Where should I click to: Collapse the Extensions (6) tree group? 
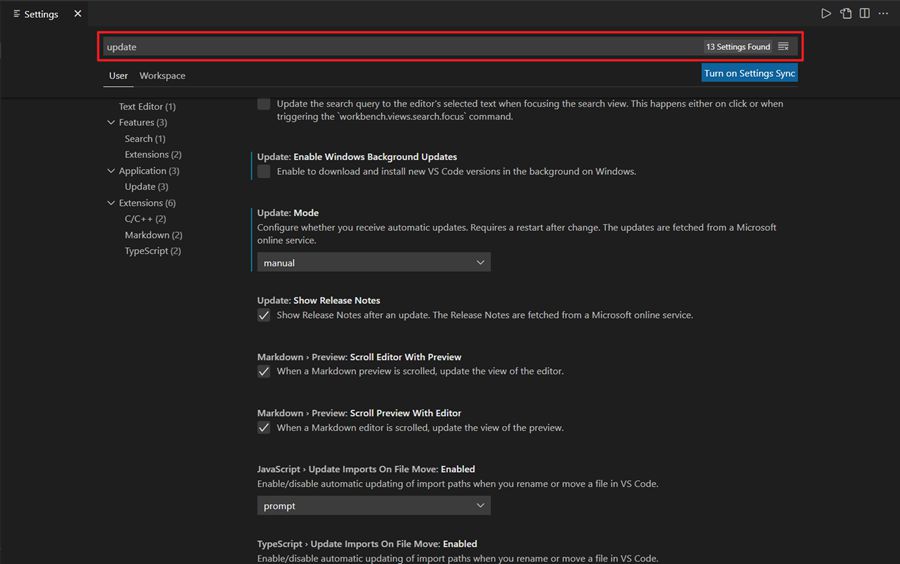[111, 203]
